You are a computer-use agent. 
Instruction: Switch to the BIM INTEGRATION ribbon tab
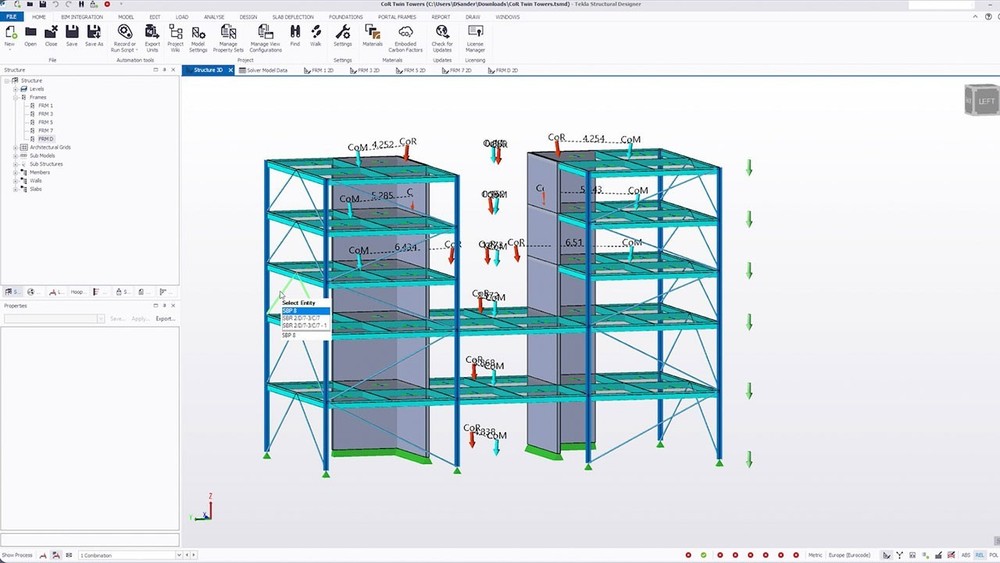click(82, 17)
